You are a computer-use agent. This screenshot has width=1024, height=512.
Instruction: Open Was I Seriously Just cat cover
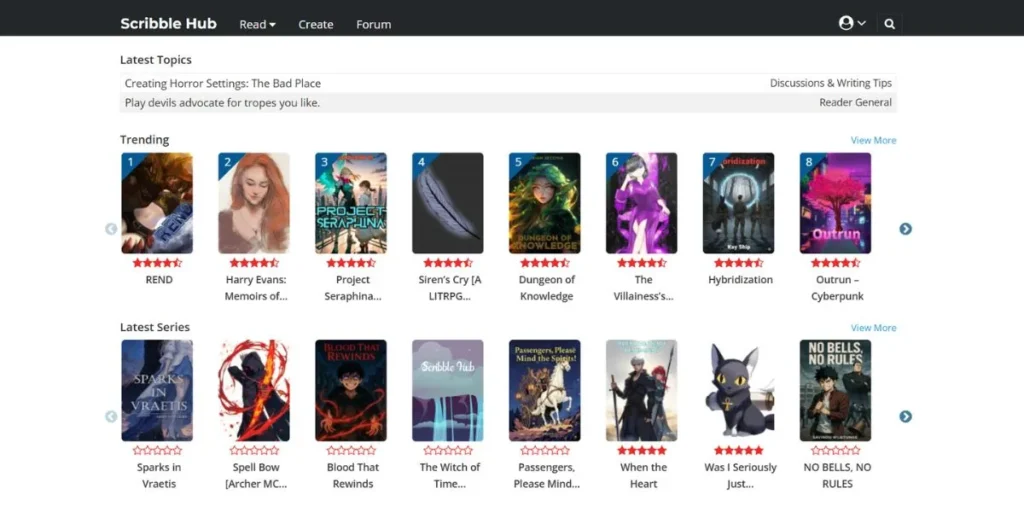click(739, 391)
